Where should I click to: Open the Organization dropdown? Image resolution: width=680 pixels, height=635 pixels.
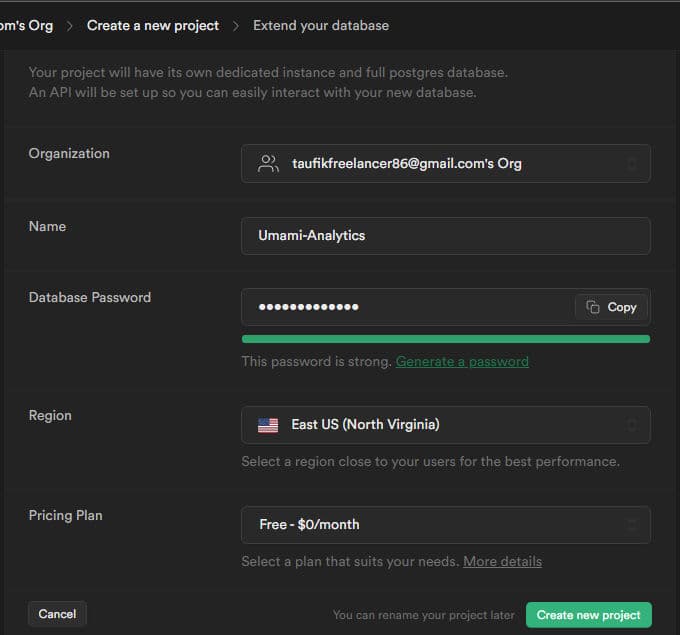[x=445, y=164]
